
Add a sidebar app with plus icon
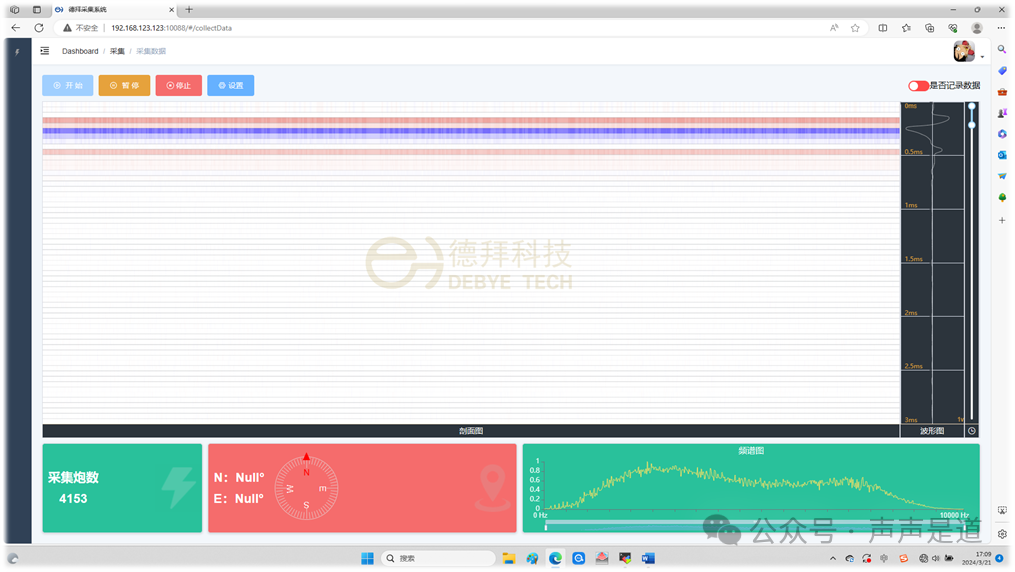click(1002, 220)
